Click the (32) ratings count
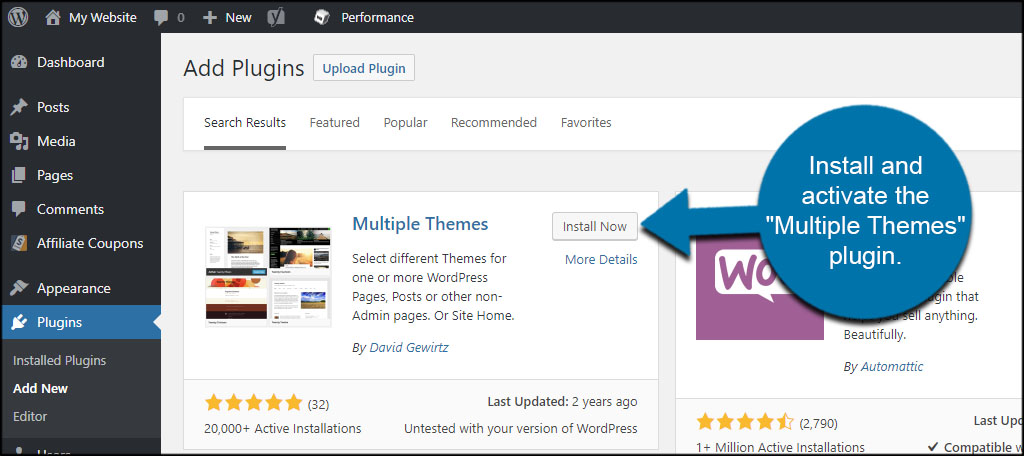This screenshot has width=1024, height=456. point(318,404)
